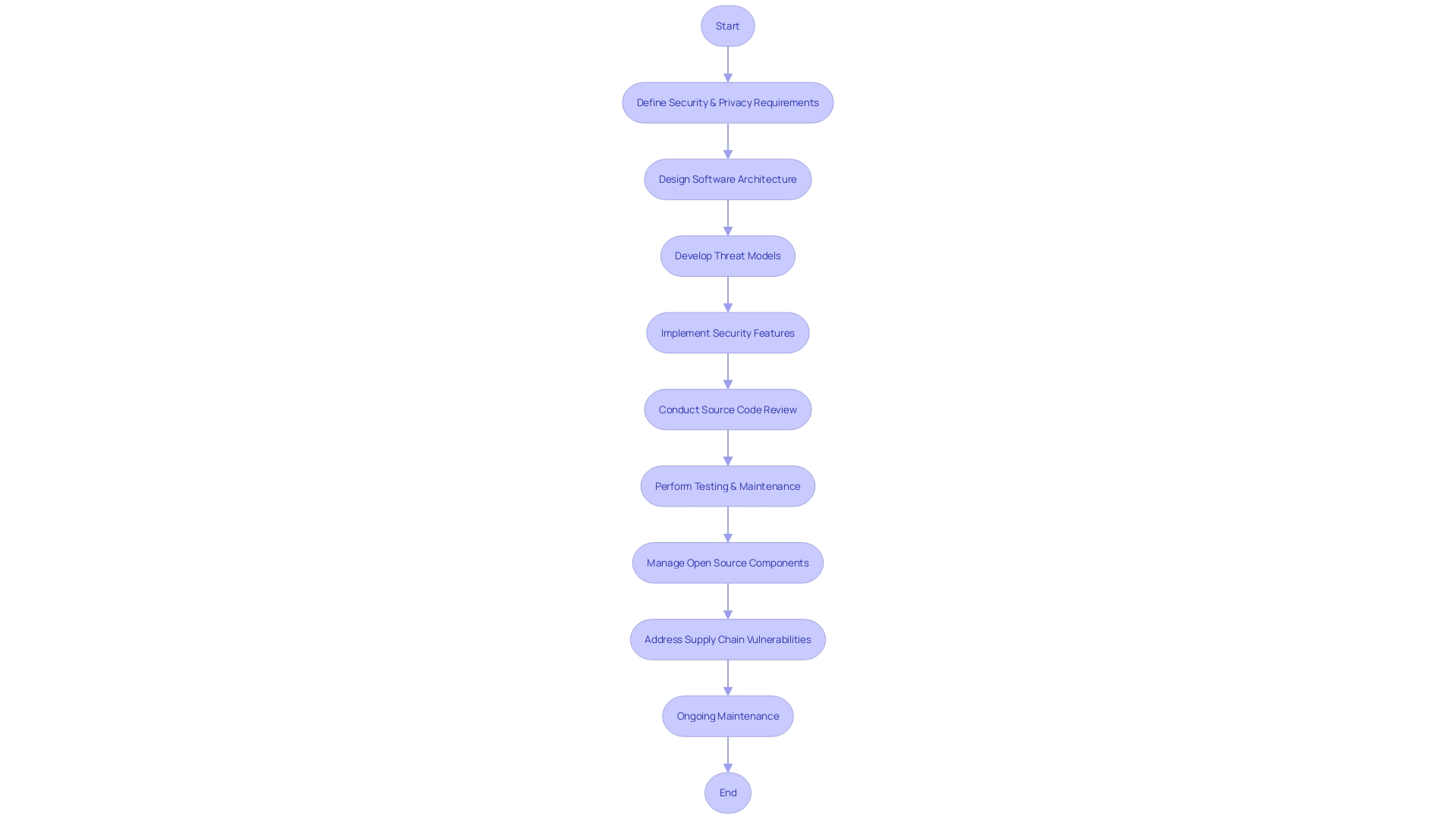The image size is (1456, 819).
Task: Click the arrow between Implement Security and Code Review
Action: pyautogui.click(x=727, y=370)
